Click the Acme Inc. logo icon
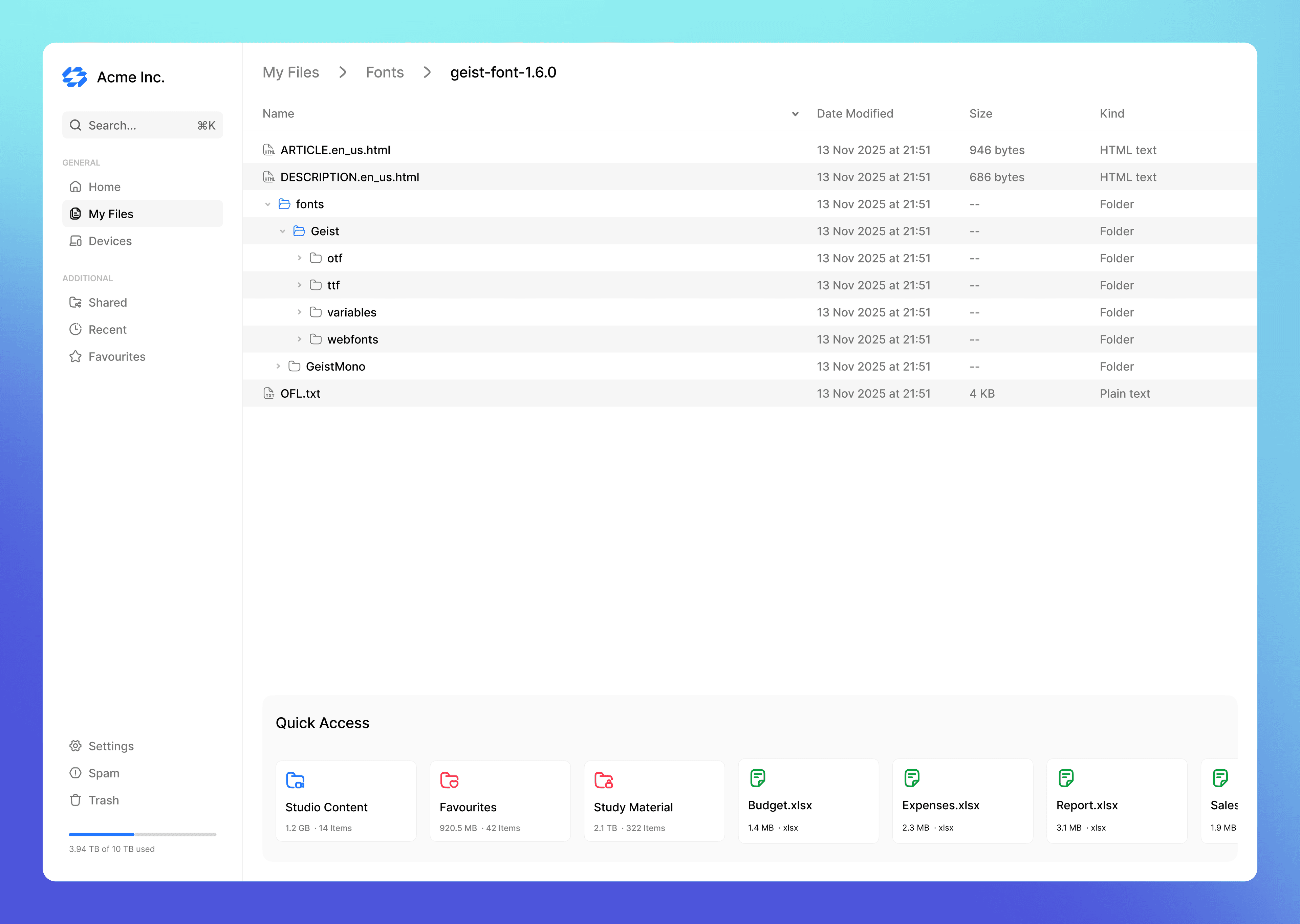 [x=74, y=77]
